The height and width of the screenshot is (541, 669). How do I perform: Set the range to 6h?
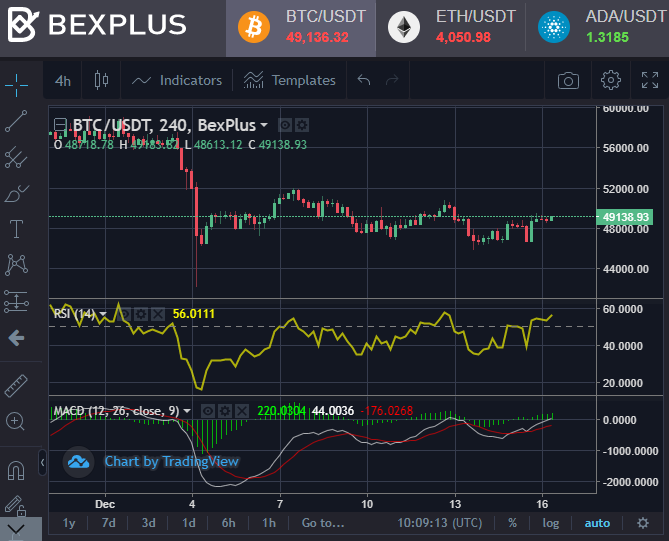[228, 523]
